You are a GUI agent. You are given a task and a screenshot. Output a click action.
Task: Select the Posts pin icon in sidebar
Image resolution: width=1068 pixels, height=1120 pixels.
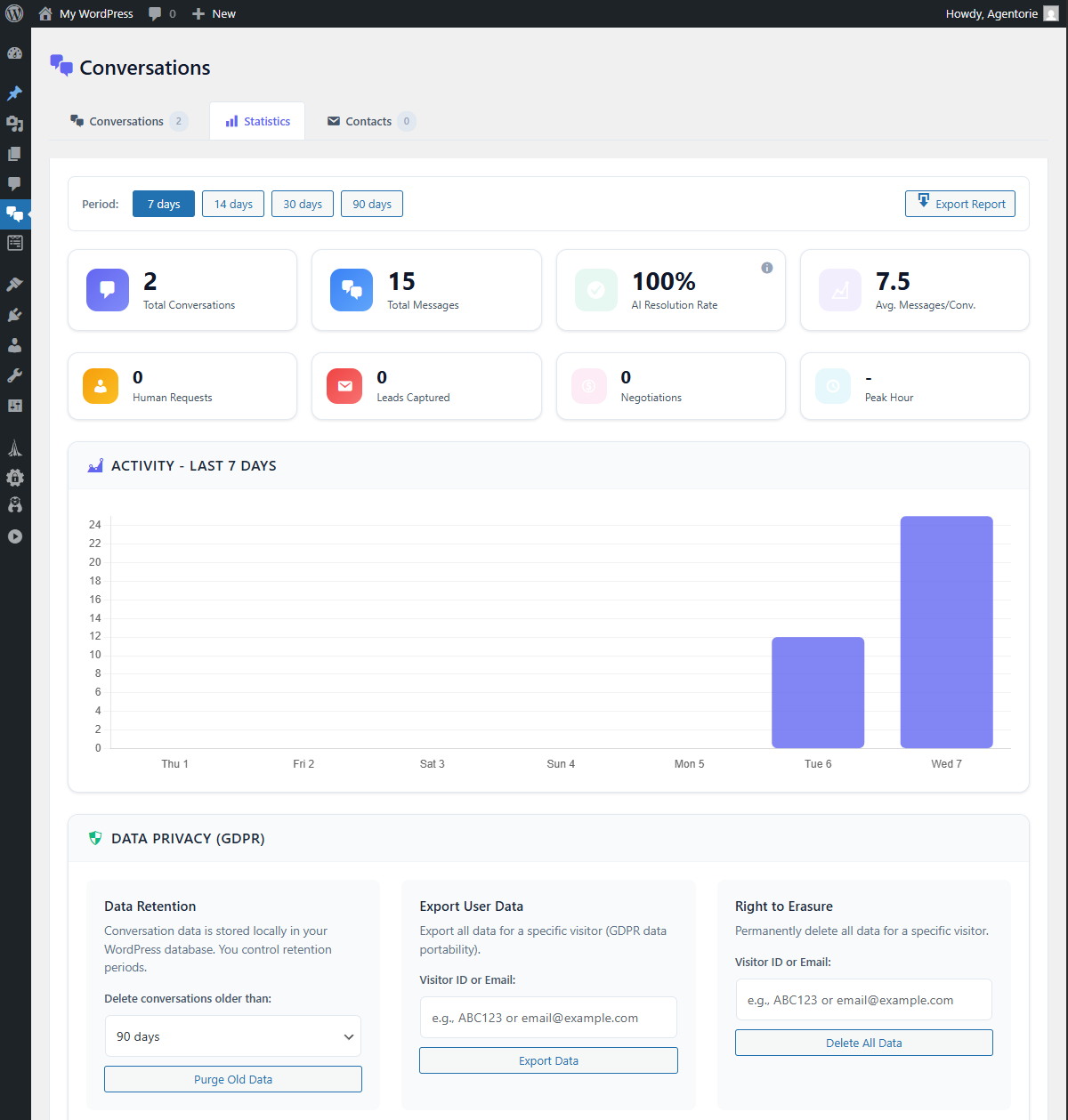[x=14, y=93]
